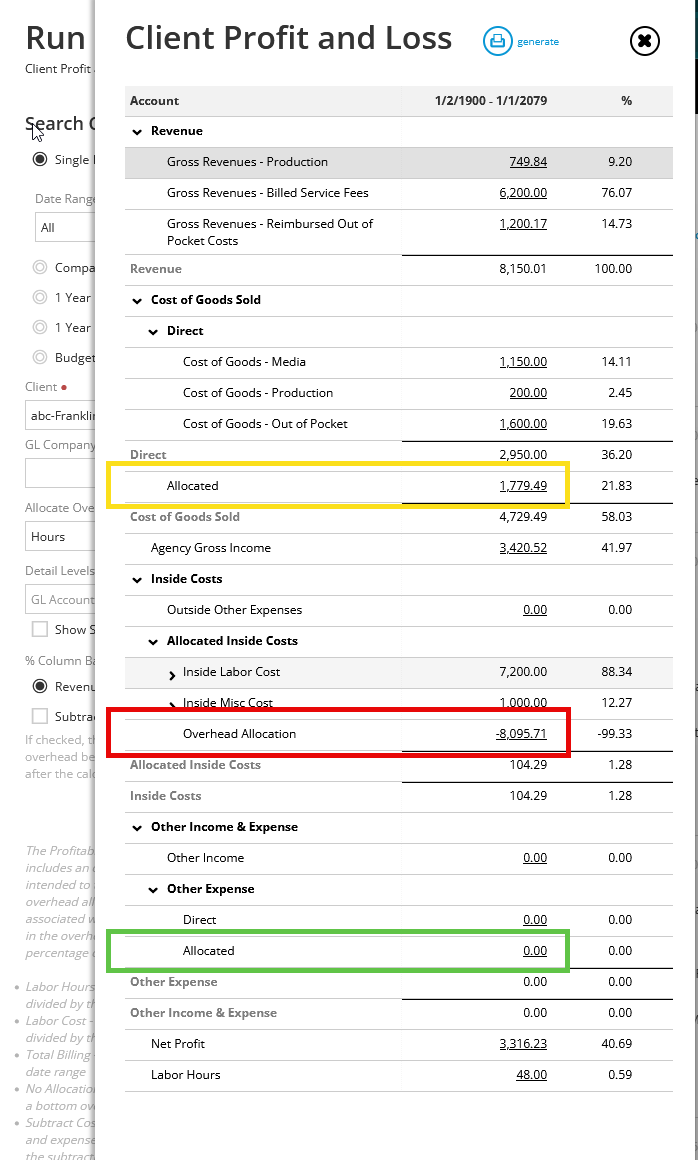Expand the Inside Misc Cost row
Viewport: 698px width, 1160px height.
[172, 704]
